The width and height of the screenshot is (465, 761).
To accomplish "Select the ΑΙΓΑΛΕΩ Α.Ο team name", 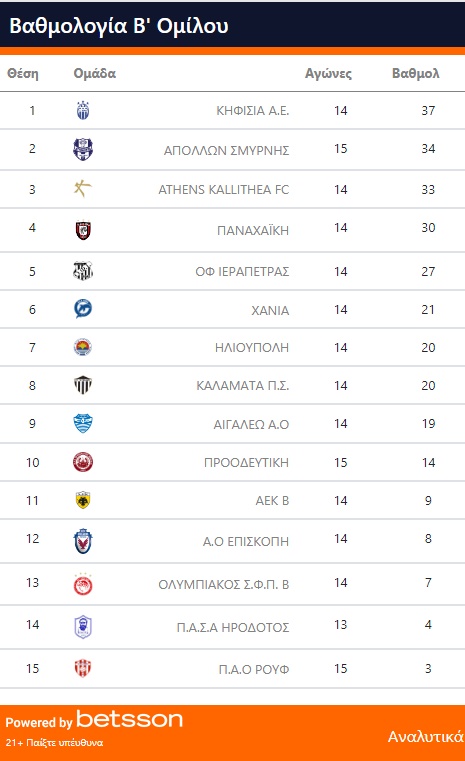I will pyautogui.click(x=251, y=425).
